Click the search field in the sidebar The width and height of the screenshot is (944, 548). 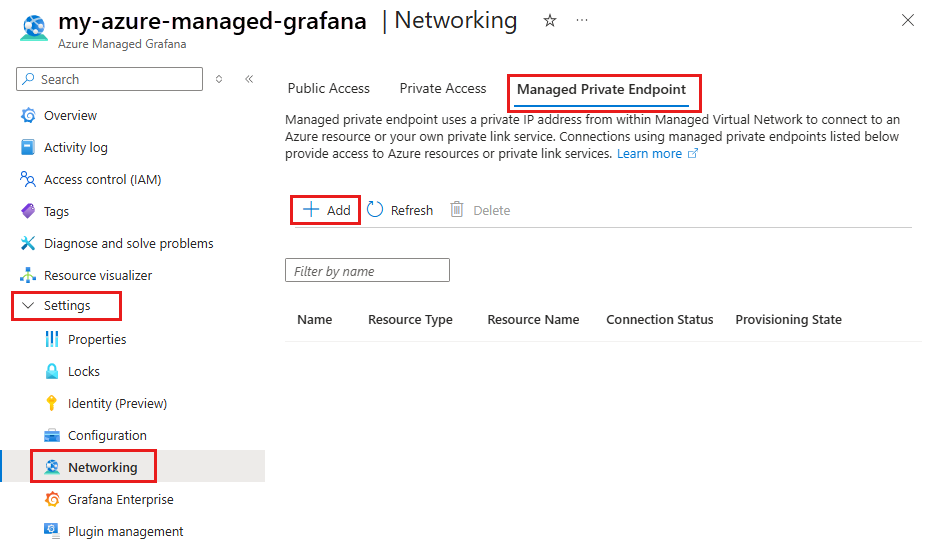pos(110,79)
